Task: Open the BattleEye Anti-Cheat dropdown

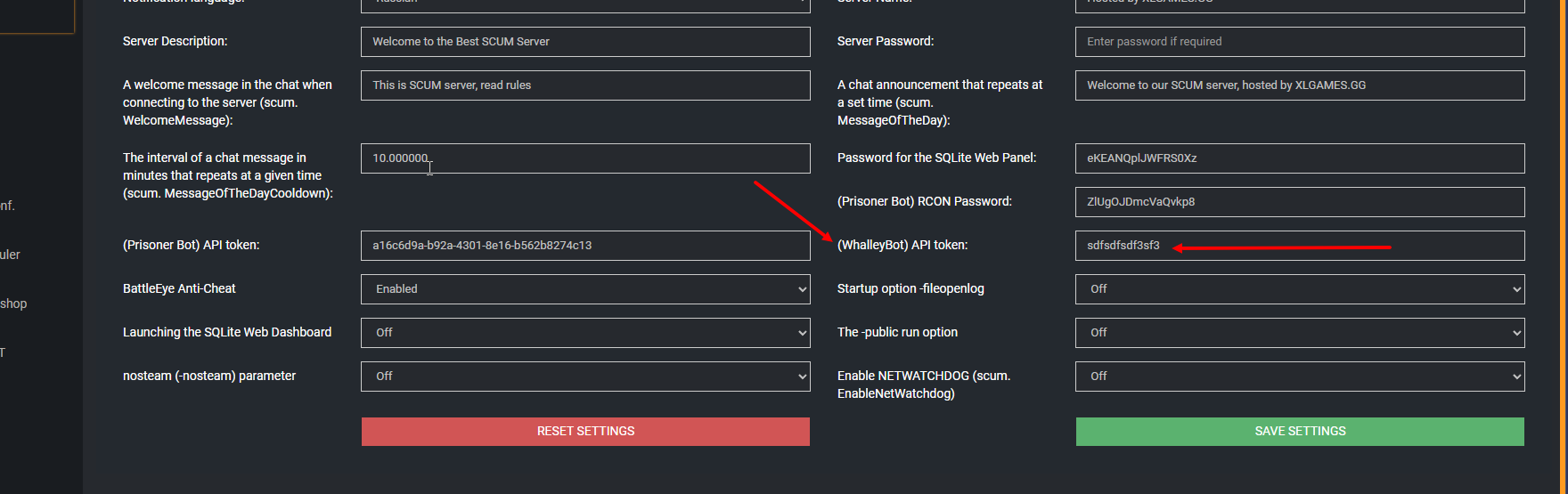Action: tap(585, 289)
